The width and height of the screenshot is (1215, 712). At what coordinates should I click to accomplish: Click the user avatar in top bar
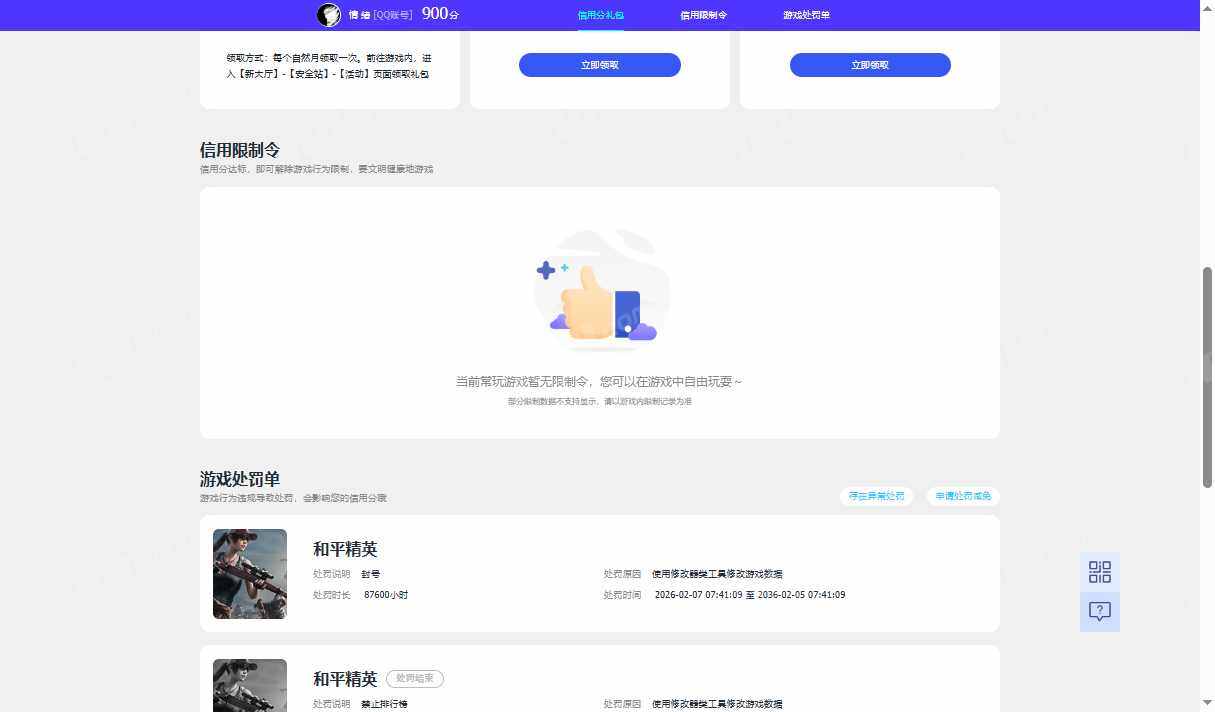(329, 14)
